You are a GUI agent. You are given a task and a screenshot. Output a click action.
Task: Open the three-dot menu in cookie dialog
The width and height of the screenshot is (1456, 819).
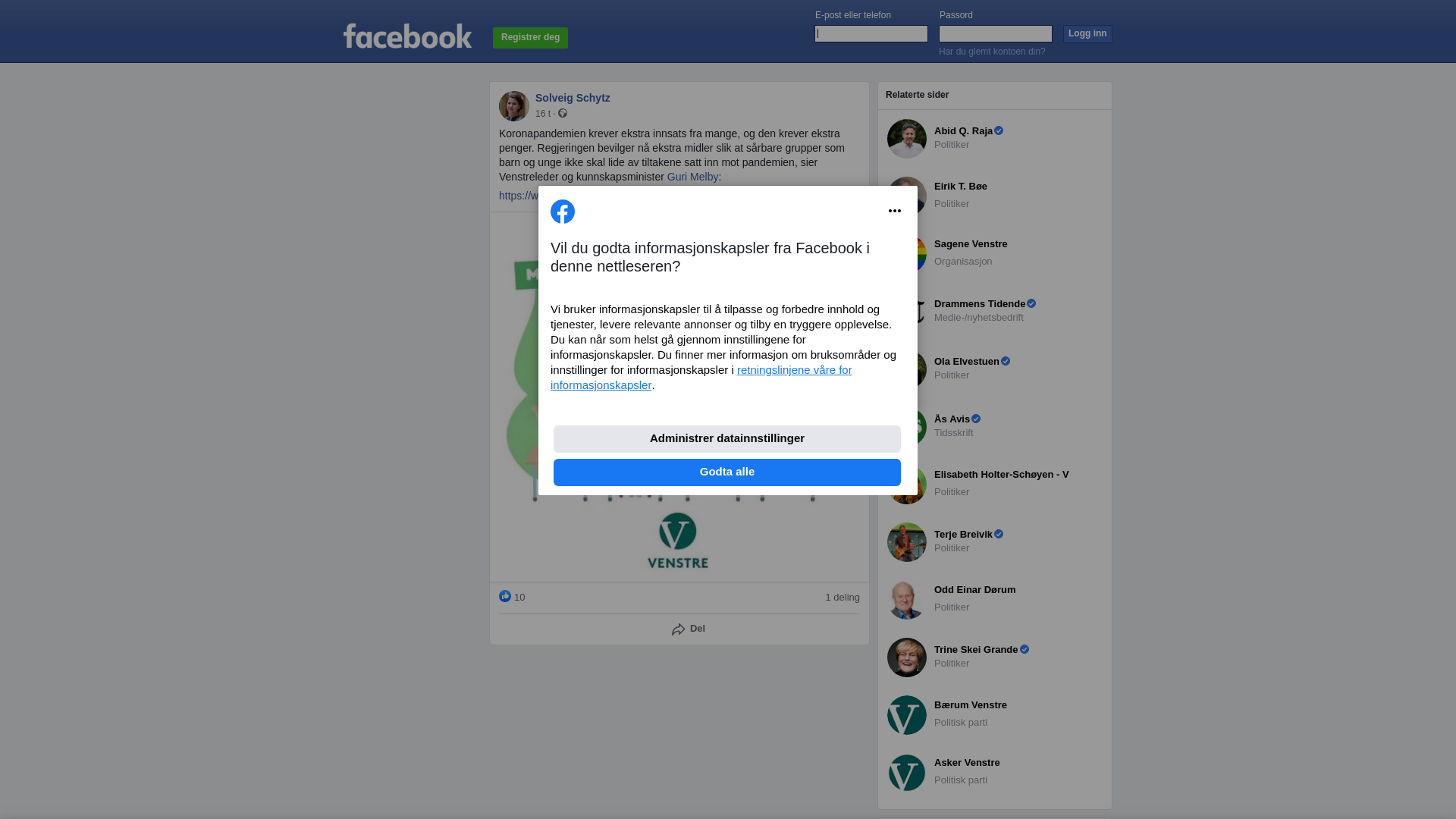(895, 211)
